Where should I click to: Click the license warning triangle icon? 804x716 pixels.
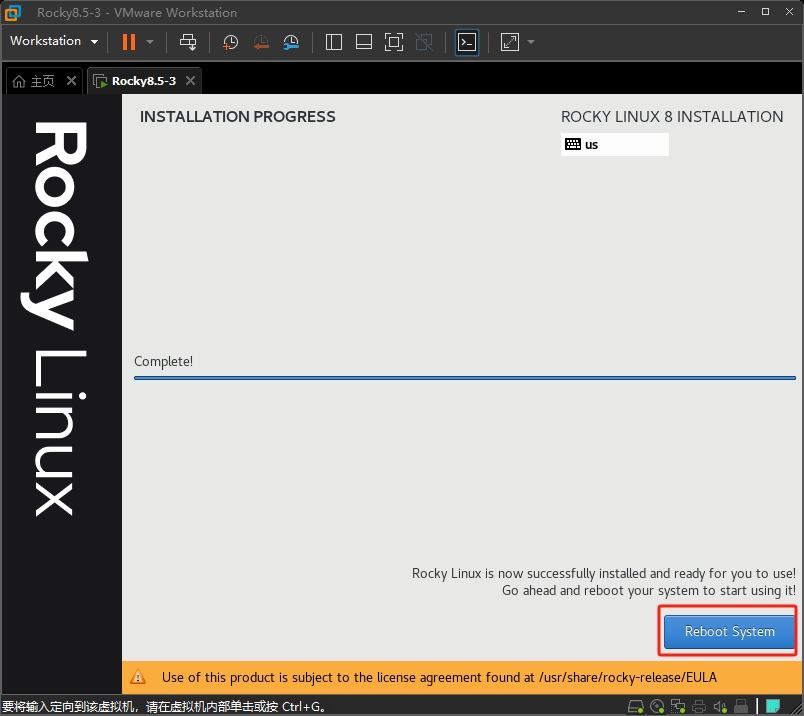click(138, 678)
